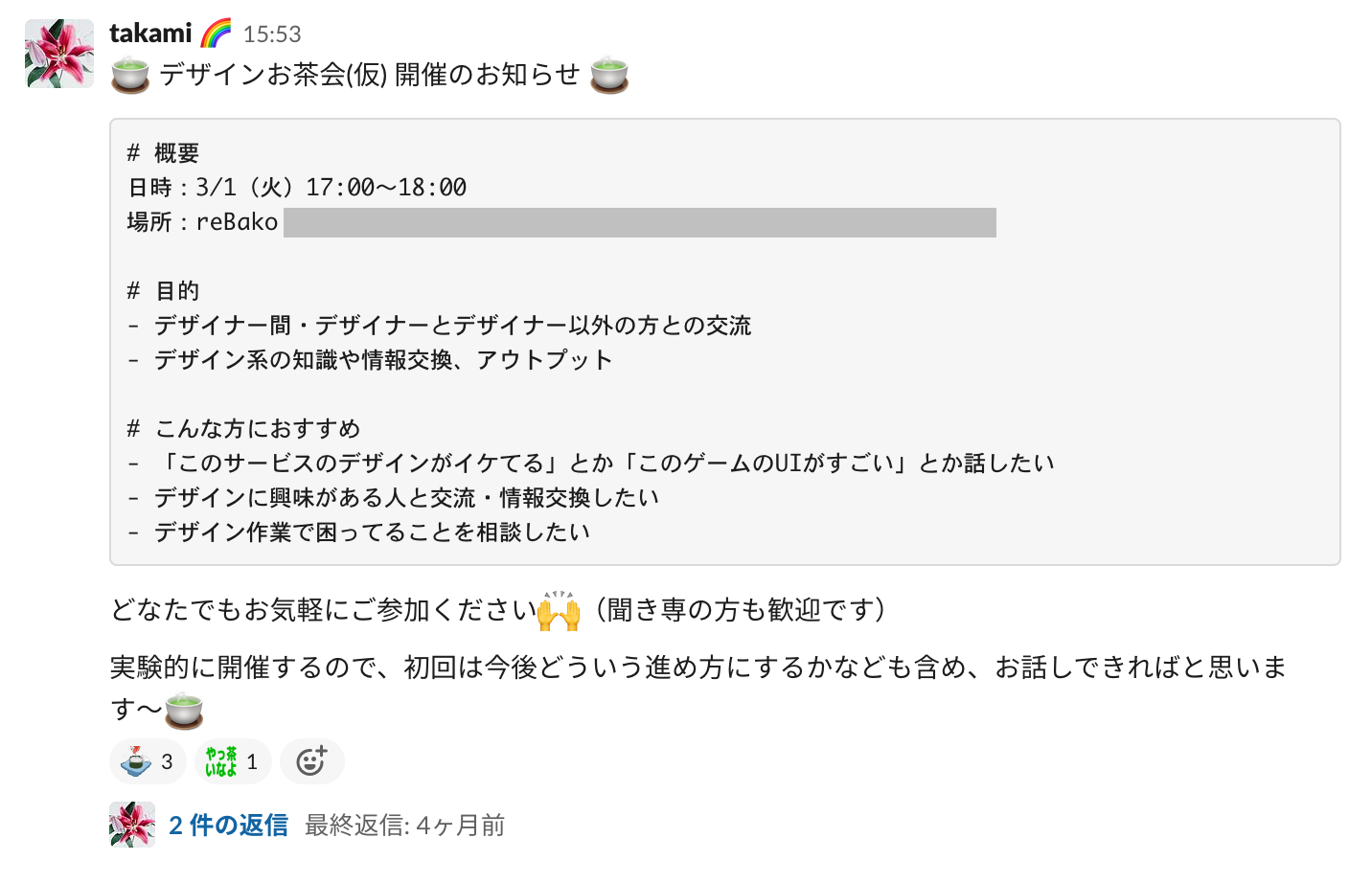Toggle the tea cup reaction showing 3

click(148, 760)
